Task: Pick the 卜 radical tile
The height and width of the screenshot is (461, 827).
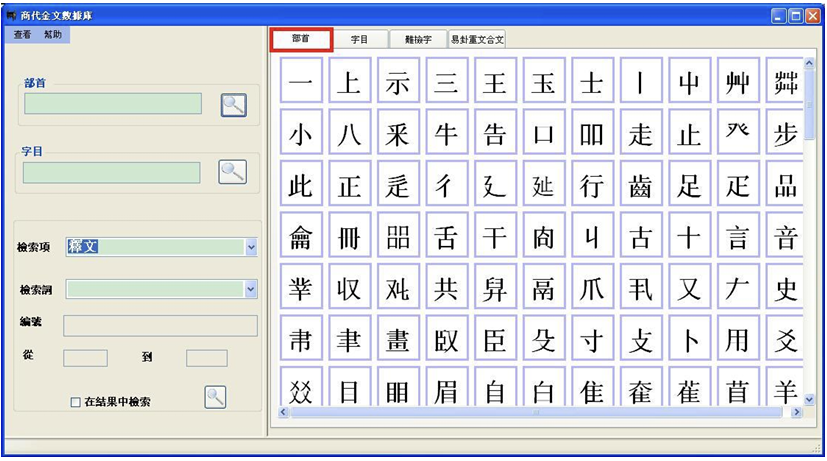Action: (689, 338)
